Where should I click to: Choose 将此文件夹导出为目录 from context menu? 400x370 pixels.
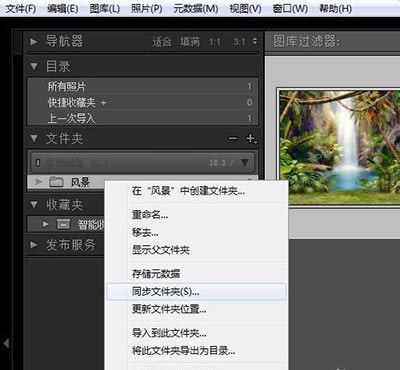(x=184, y=350)
